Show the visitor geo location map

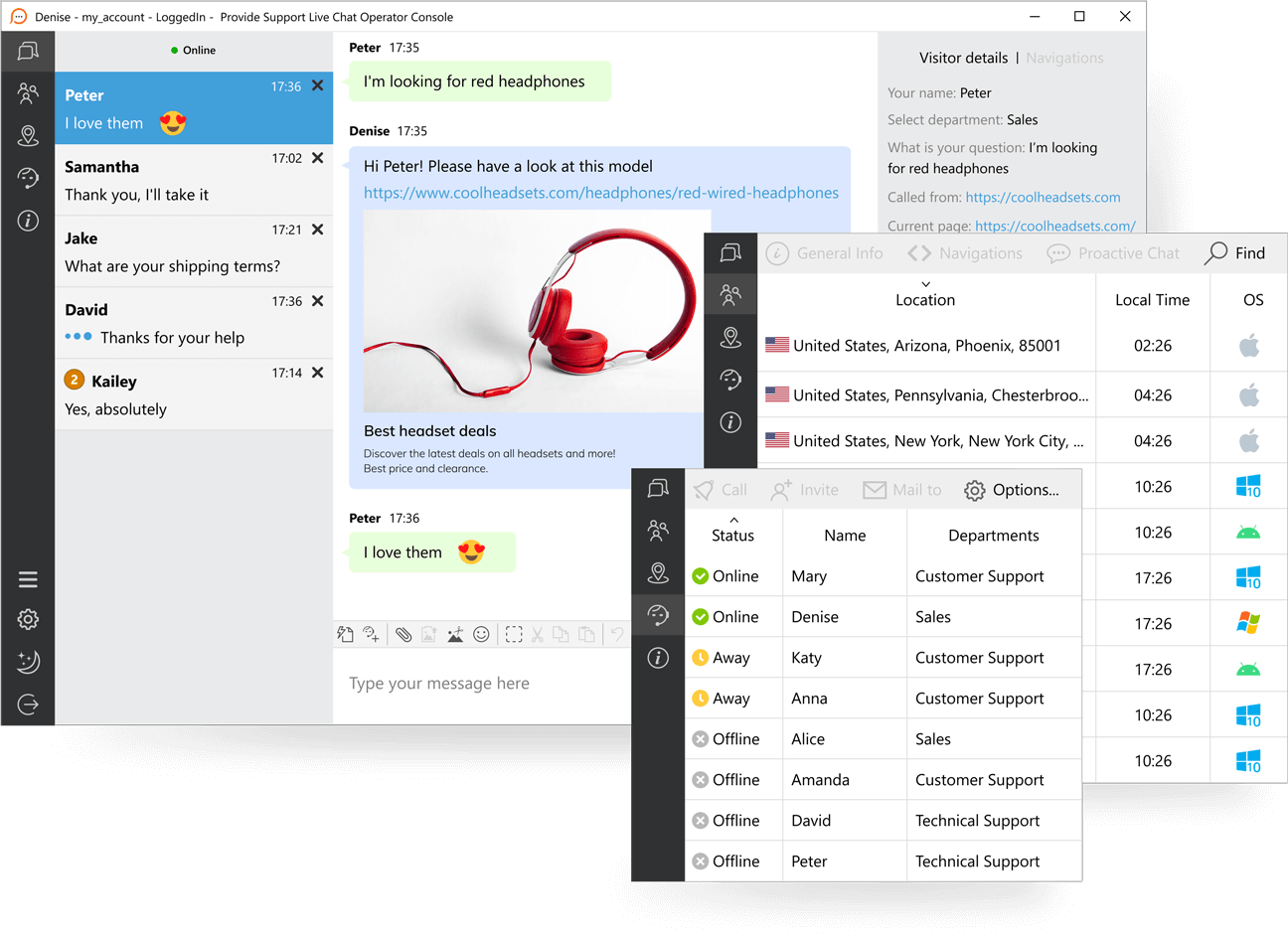[28, 136]
